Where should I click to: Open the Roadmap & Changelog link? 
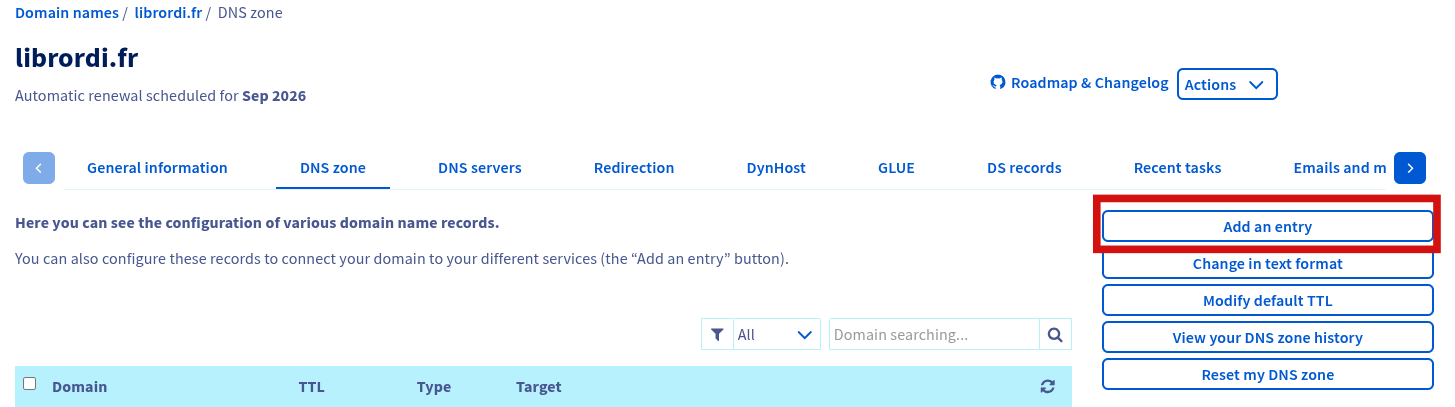point(1089,83)
